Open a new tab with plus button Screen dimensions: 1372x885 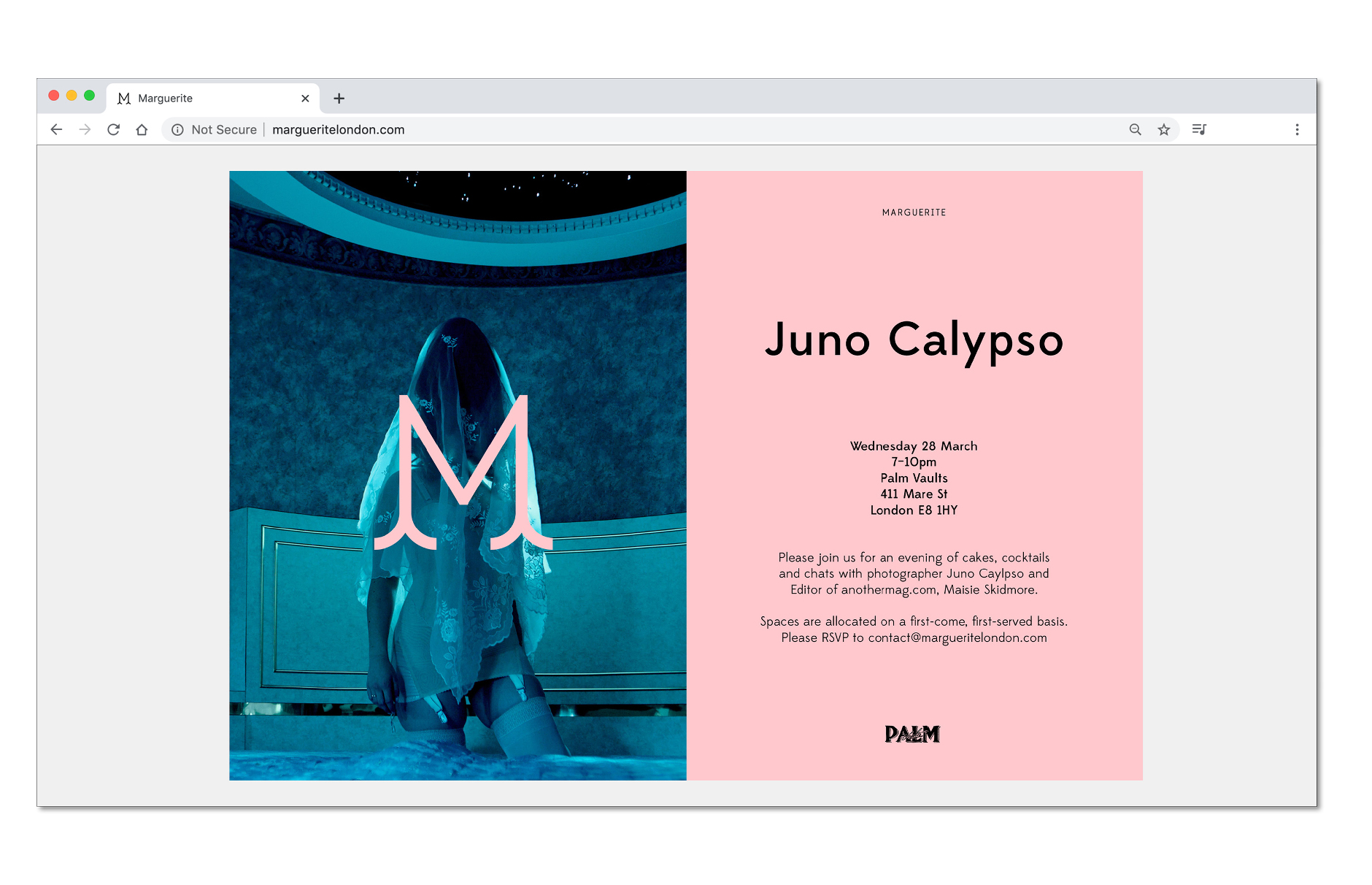coord(339,99)
